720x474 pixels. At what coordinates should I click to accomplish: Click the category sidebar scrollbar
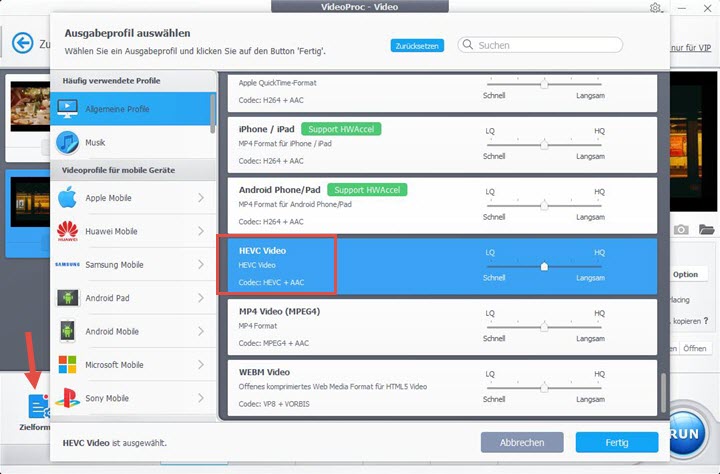pyautogui.click(x=213, y=113)
